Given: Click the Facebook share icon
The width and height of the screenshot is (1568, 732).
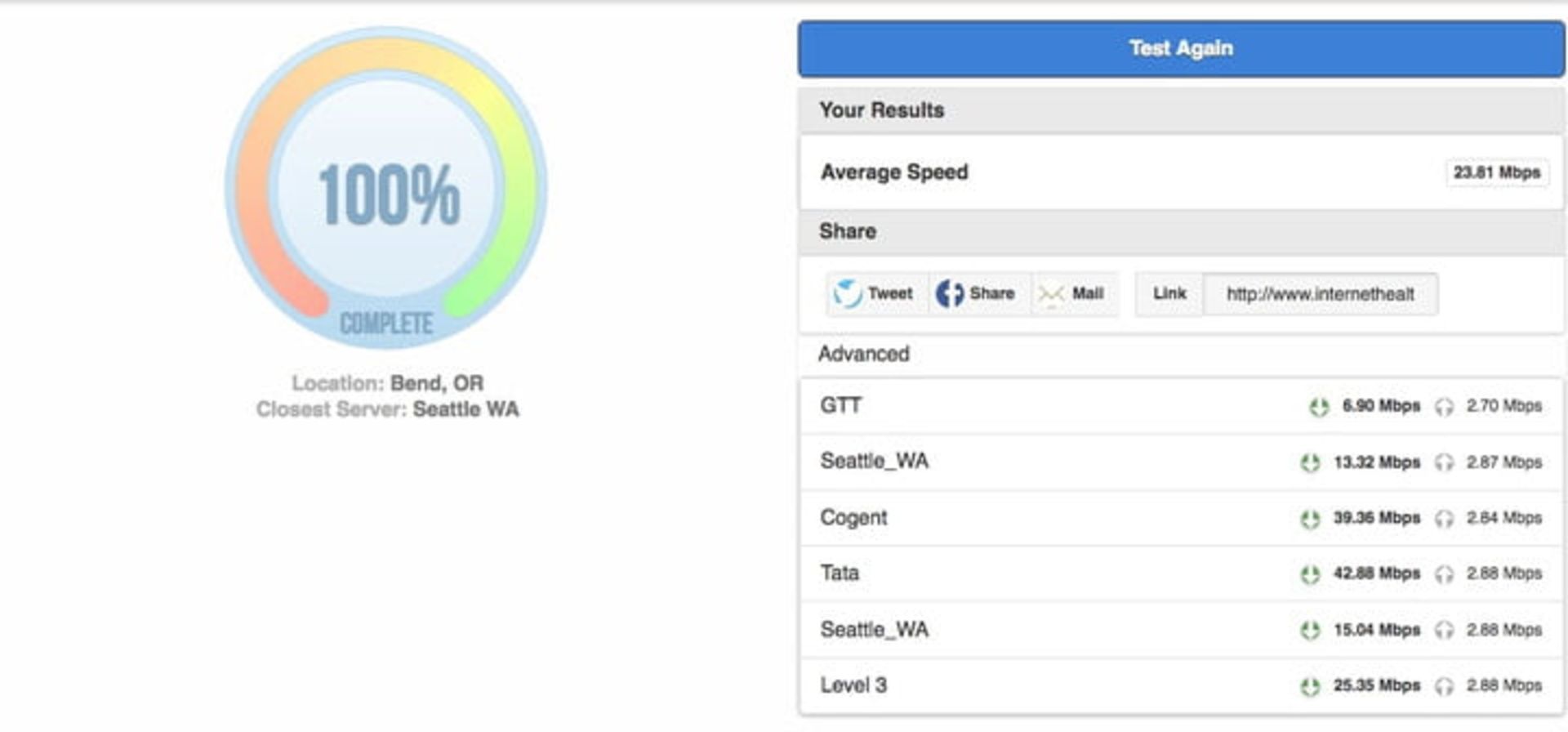Looking at the screenshot, I should pyautogui.click(x=949, y=293).
